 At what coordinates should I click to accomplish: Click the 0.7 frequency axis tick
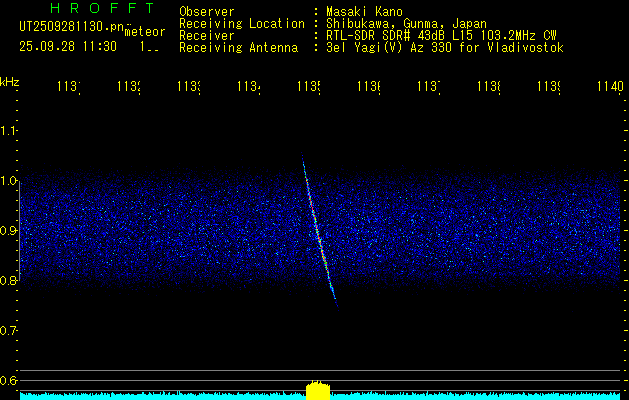coord(9,330)
